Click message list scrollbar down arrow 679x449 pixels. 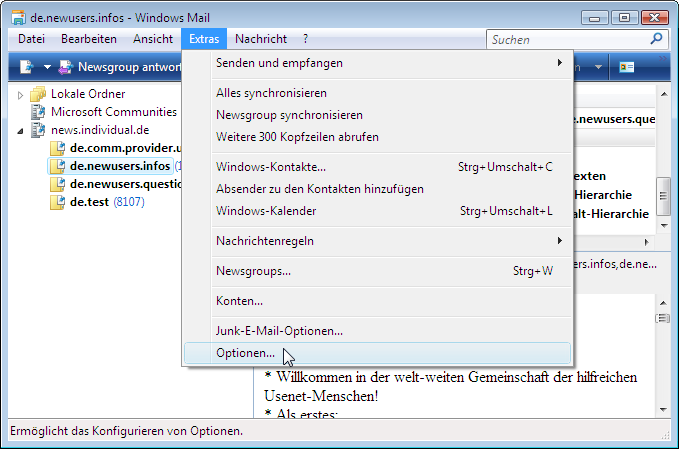[x=664, y=226]
